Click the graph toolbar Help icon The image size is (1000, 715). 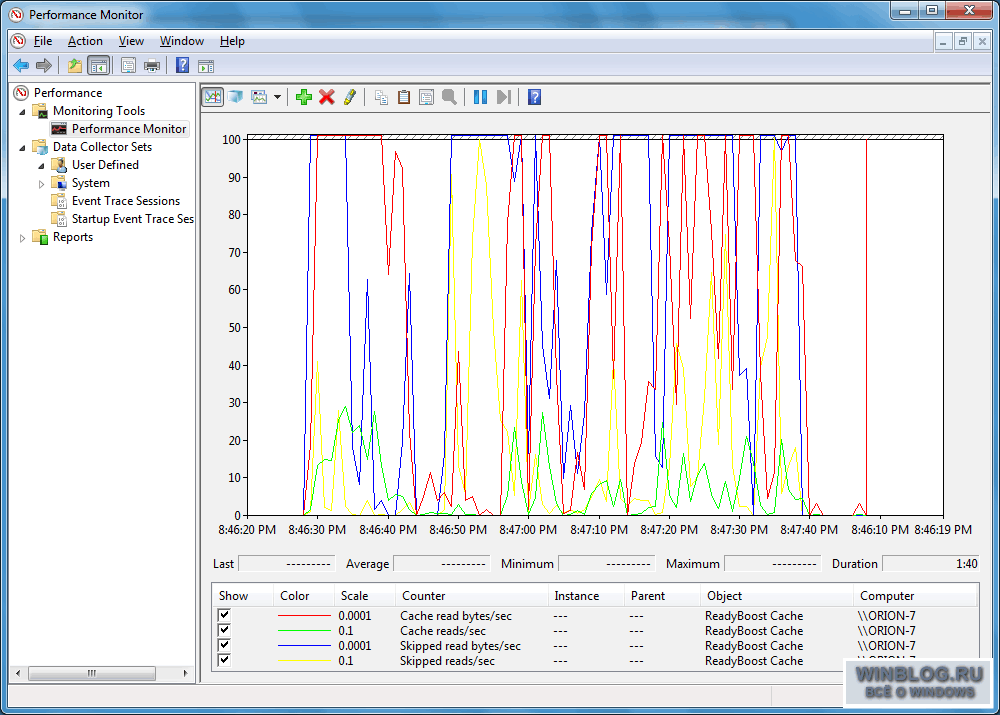[x=534, y=97]
